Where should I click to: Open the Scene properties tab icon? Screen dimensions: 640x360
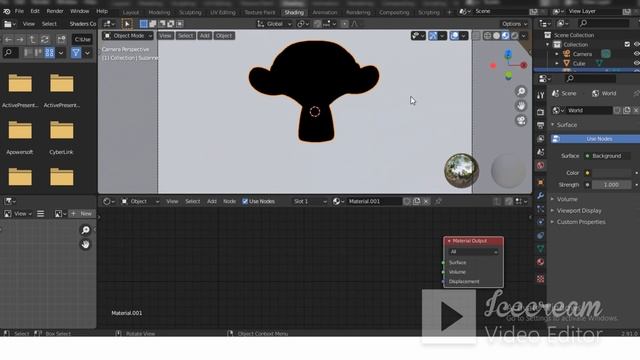coord(540,152)
